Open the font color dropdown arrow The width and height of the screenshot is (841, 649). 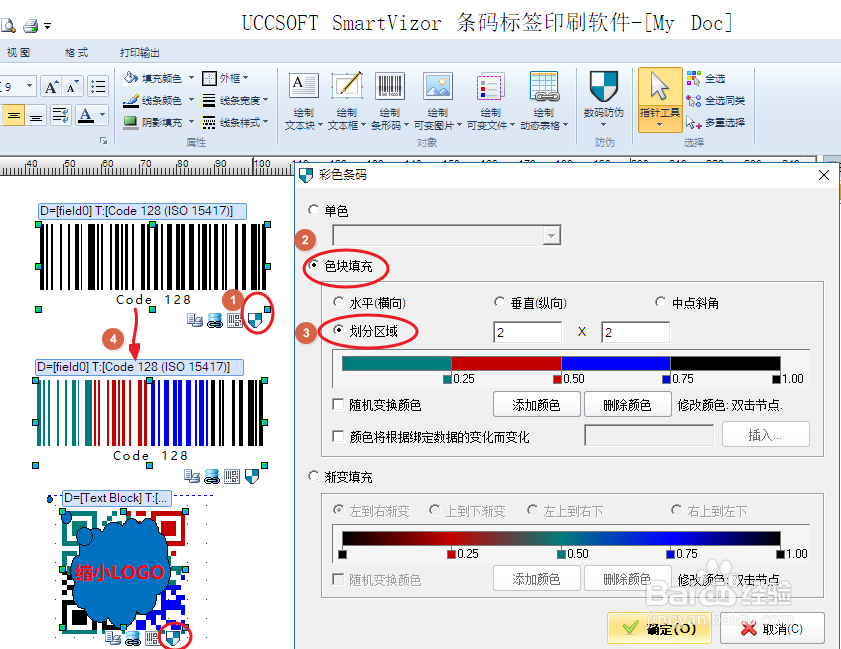tap(102, 115)
